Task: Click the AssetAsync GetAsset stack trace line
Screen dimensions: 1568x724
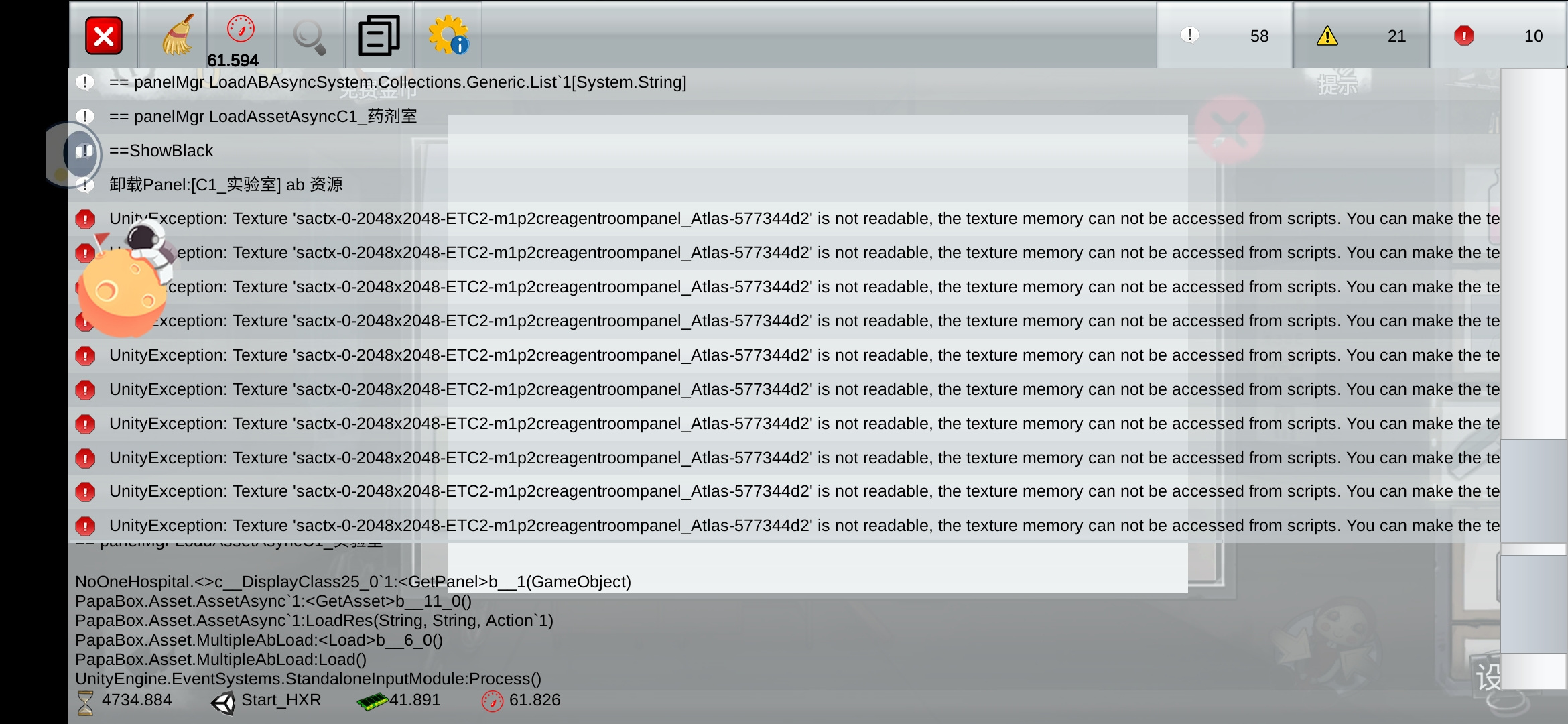Action: [273, 601]
